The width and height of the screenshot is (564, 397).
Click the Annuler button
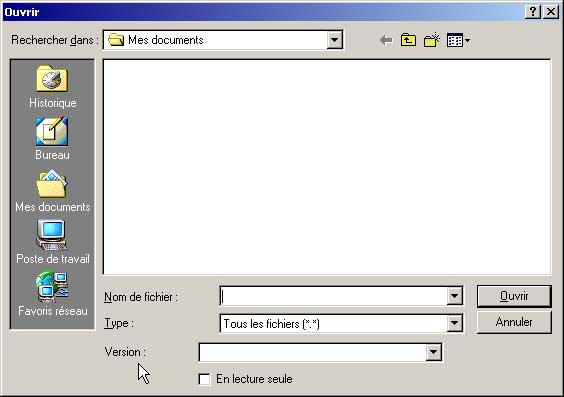click(514, 322)
